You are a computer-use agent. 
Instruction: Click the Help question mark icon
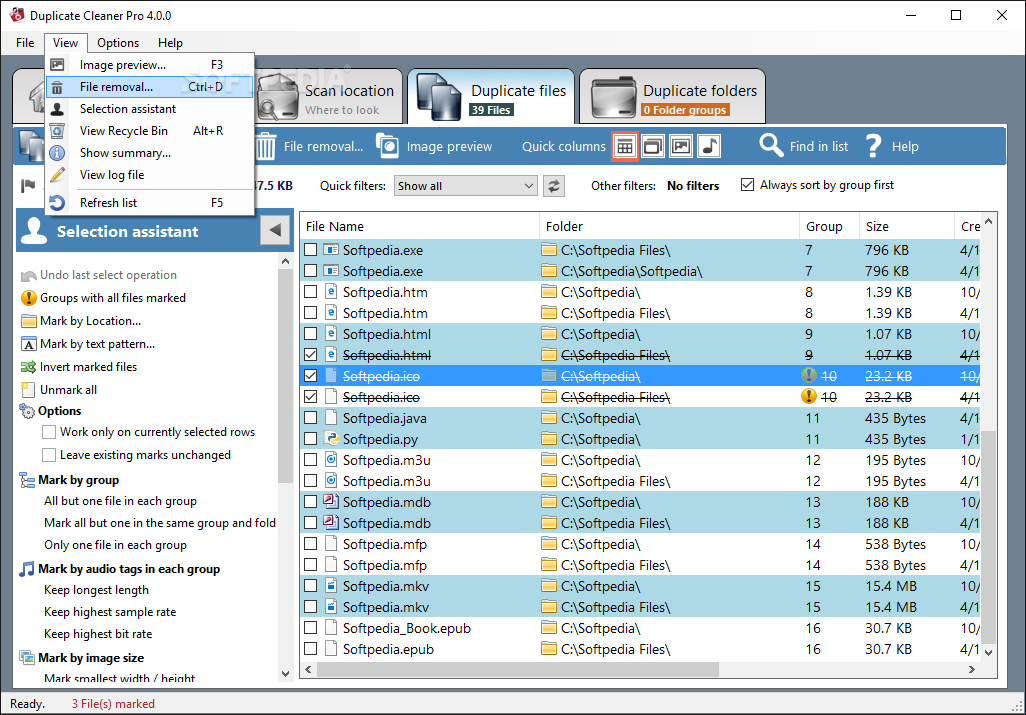[873, 145]
